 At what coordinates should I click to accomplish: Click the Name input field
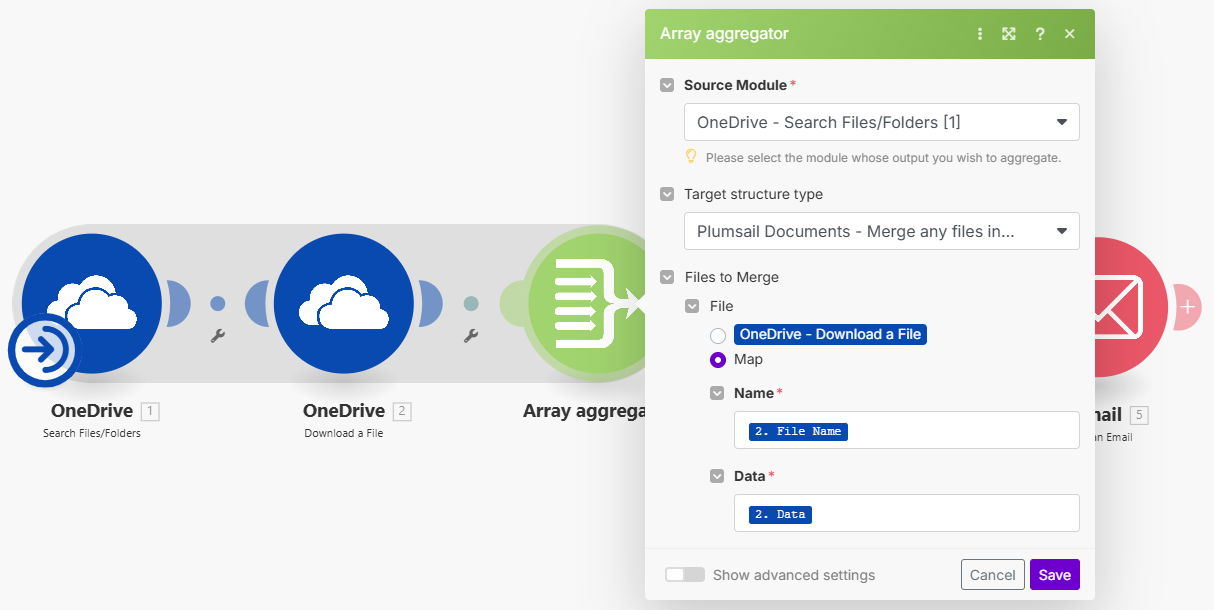tap(907, 430)
